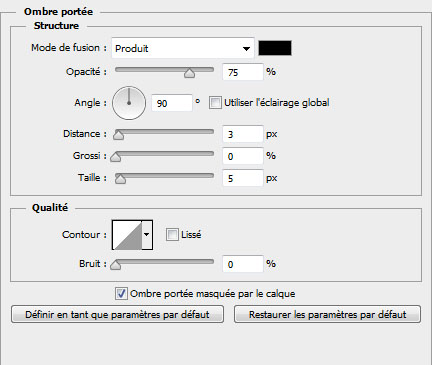
Task: Click the Taille slider handle
Action: pyautogui.click(x=120, y=179)
